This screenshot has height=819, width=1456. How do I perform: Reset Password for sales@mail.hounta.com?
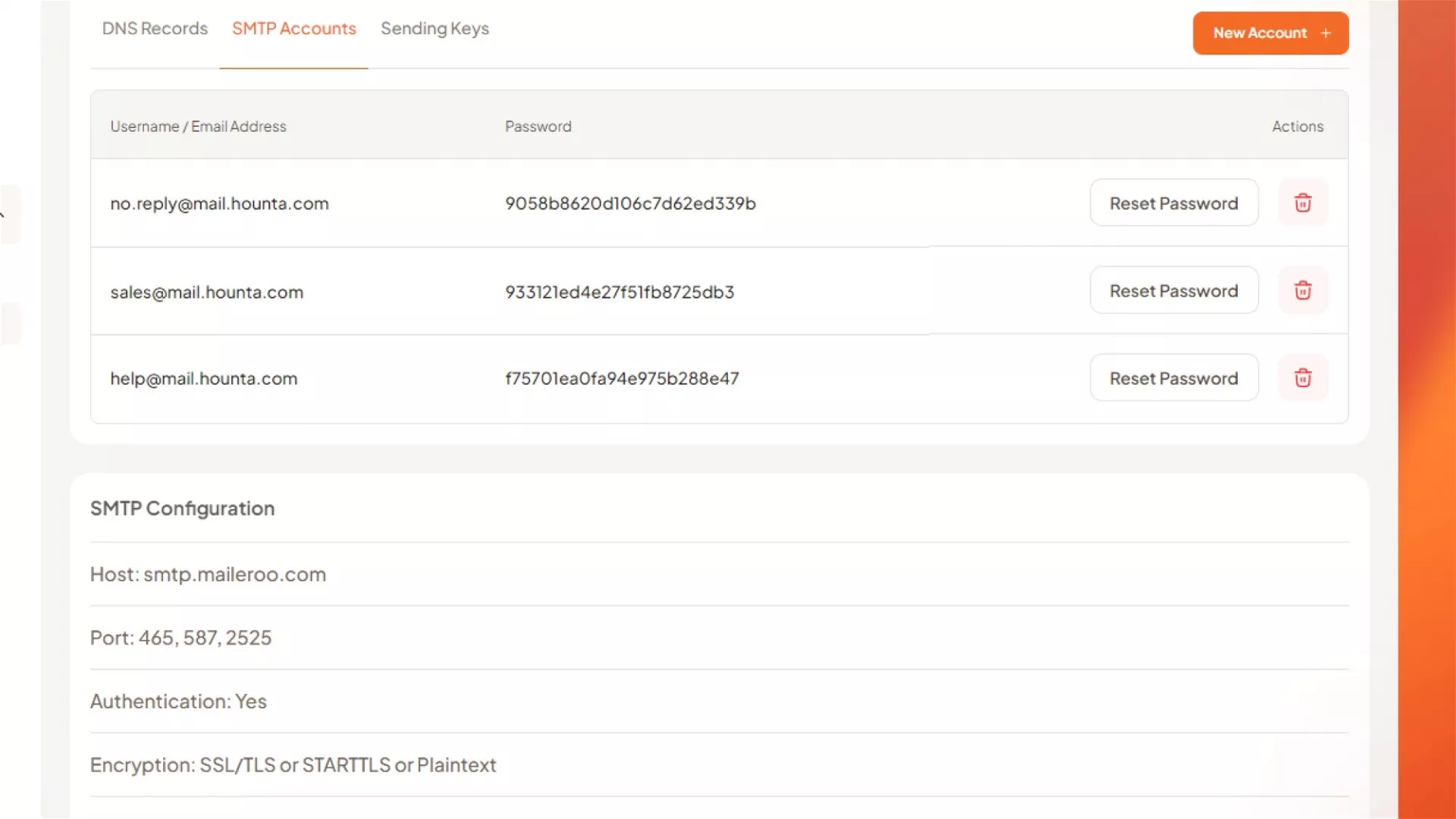click(1173, 290)
